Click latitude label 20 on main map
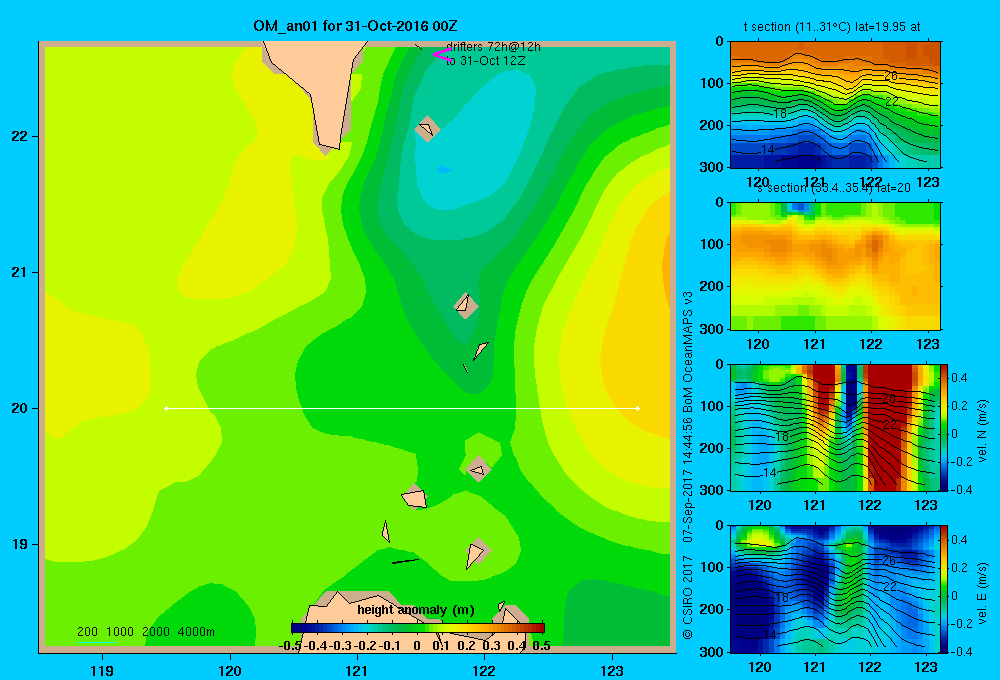 tap(20, 408)
